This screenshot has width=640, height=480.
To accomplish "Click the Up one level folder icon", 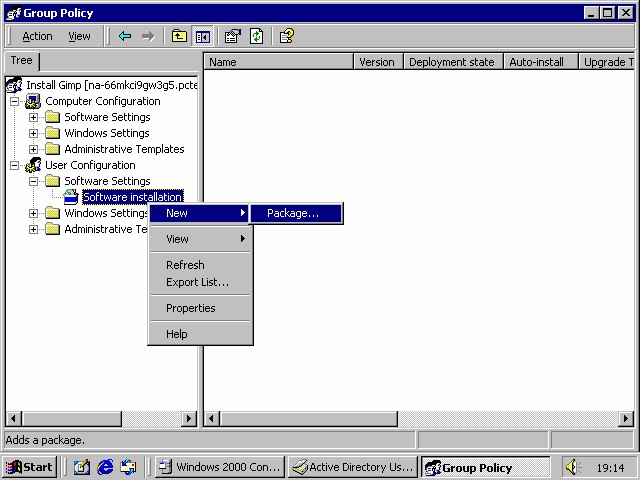I will point(179,36).
